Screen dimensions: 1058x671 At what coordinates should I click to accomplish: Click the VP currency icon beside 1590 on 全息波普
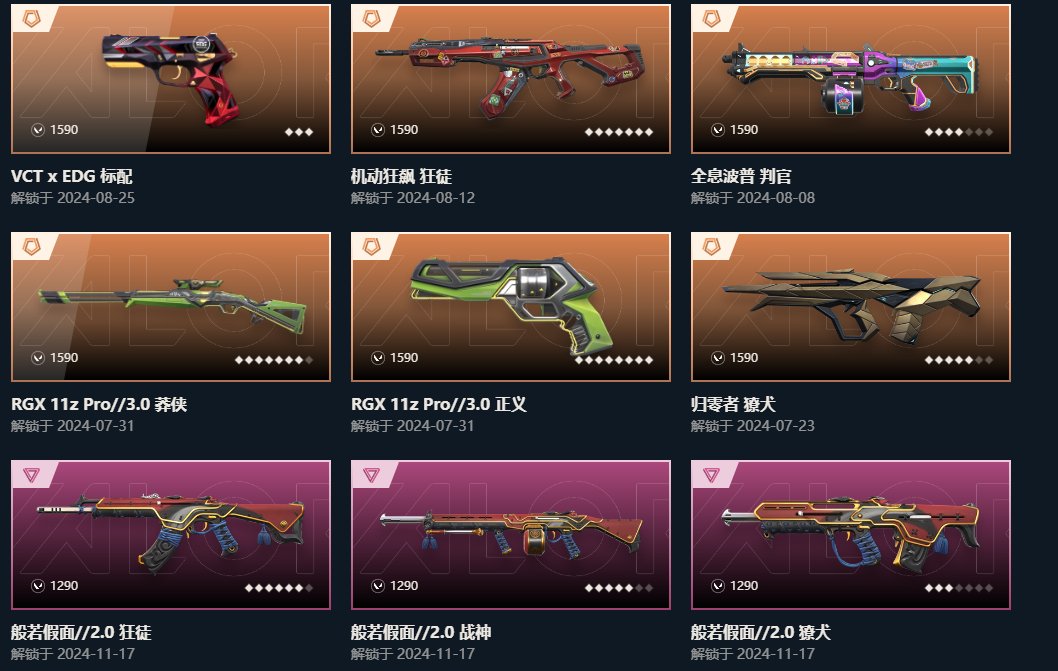click(x=718, y=130)
